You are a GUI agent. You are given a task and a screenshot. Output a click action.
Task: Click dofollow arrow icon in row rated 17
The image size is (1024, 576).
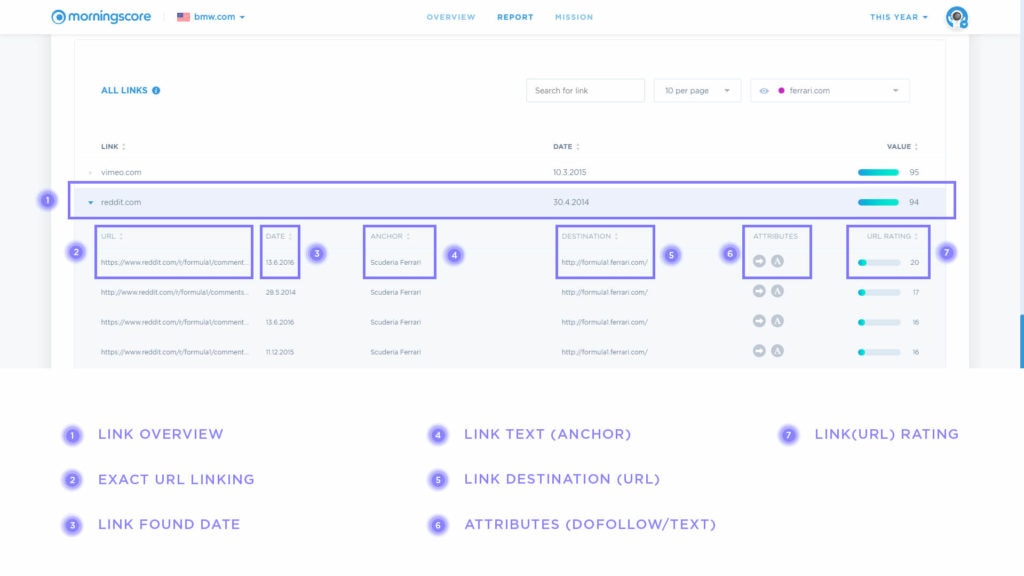(759, 291)
